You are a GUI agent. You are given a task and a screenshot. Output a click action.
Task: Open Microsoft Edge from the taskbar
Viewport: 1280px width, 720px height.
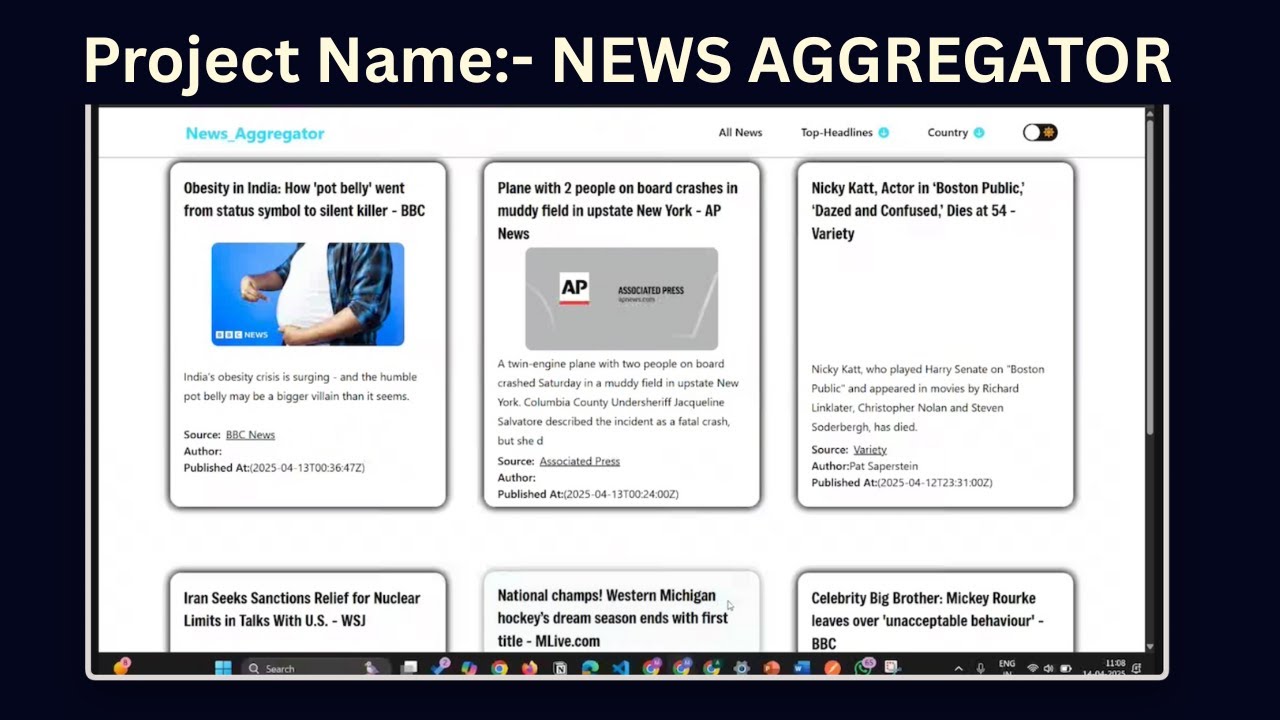pyautogui.click(x=590, y=667)
